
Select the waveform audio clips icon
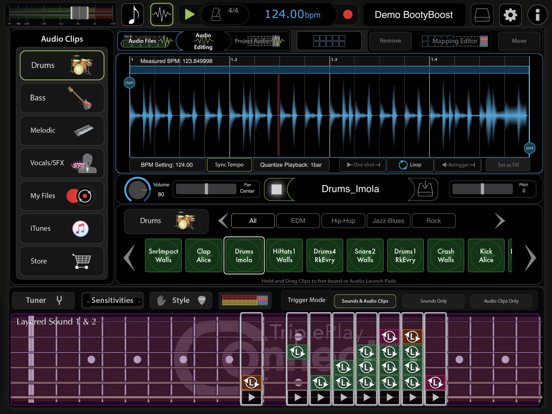coord(162,14)
